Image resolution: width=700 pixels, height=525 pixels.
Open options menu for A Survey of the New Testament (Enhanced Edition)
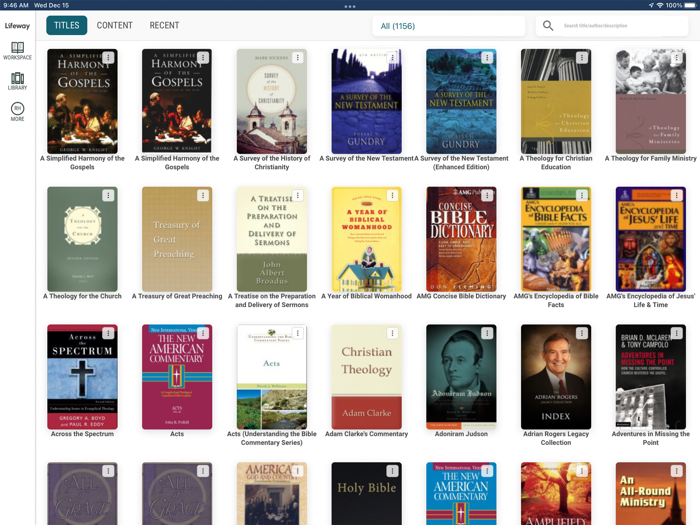pos(487,58)
